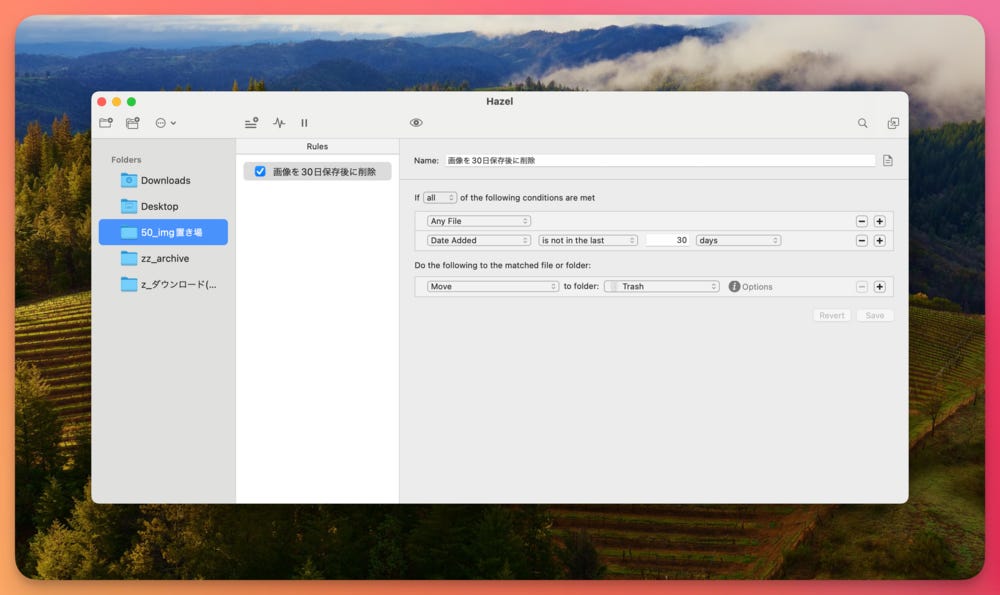The width and height of the screenshot is (1000, 595).
Task: Open the rule activity log icon
Action: [x=279, y=123]
